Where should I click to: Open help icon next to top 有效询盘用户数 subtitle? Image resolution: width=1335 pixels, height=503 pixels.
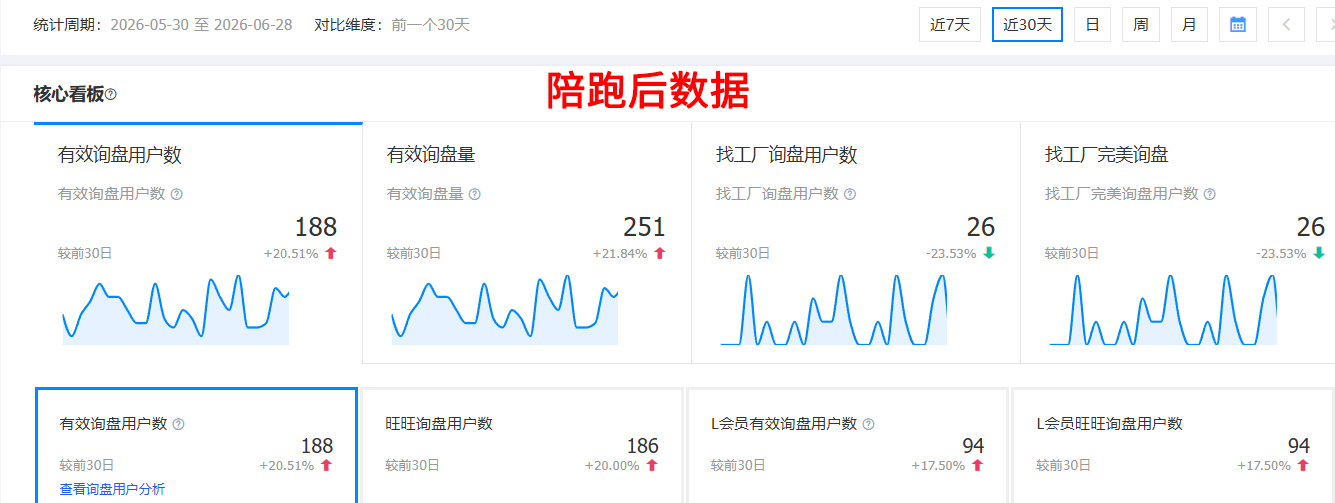click(176, 194)
